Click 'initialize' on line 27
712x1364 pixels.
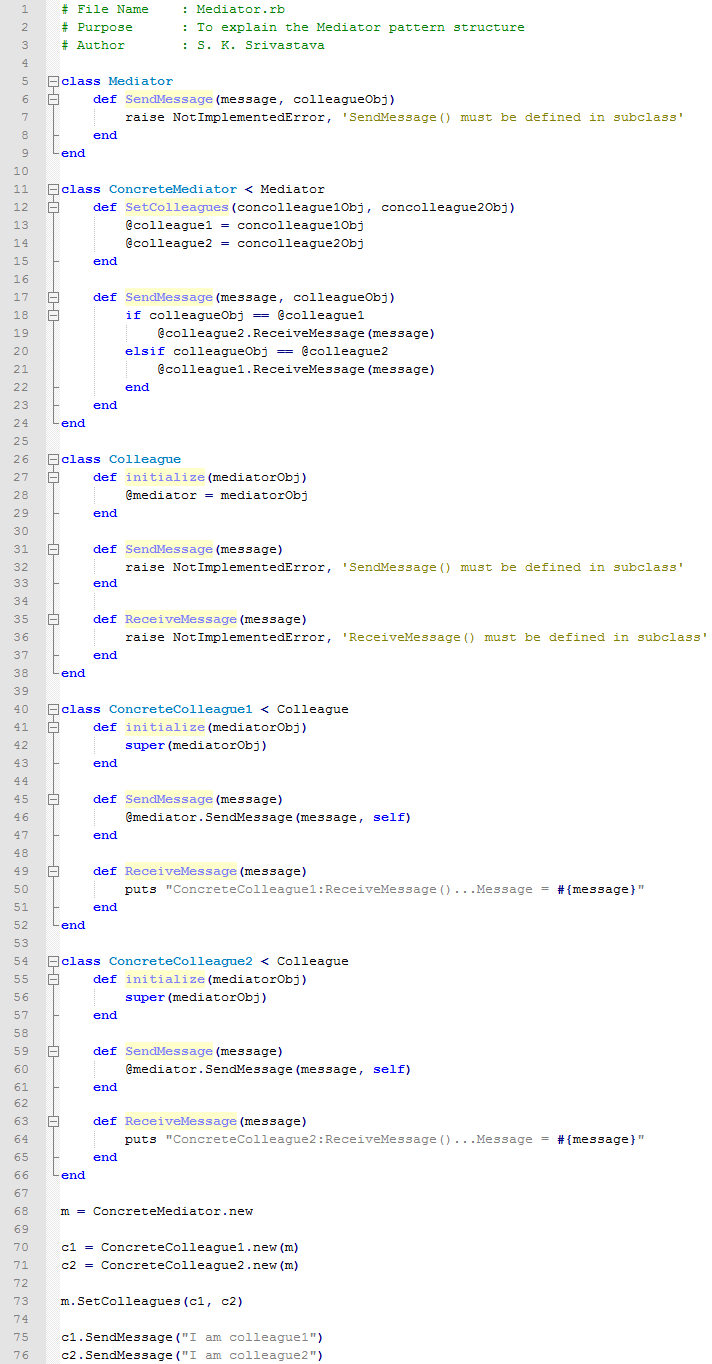(165, 477)
